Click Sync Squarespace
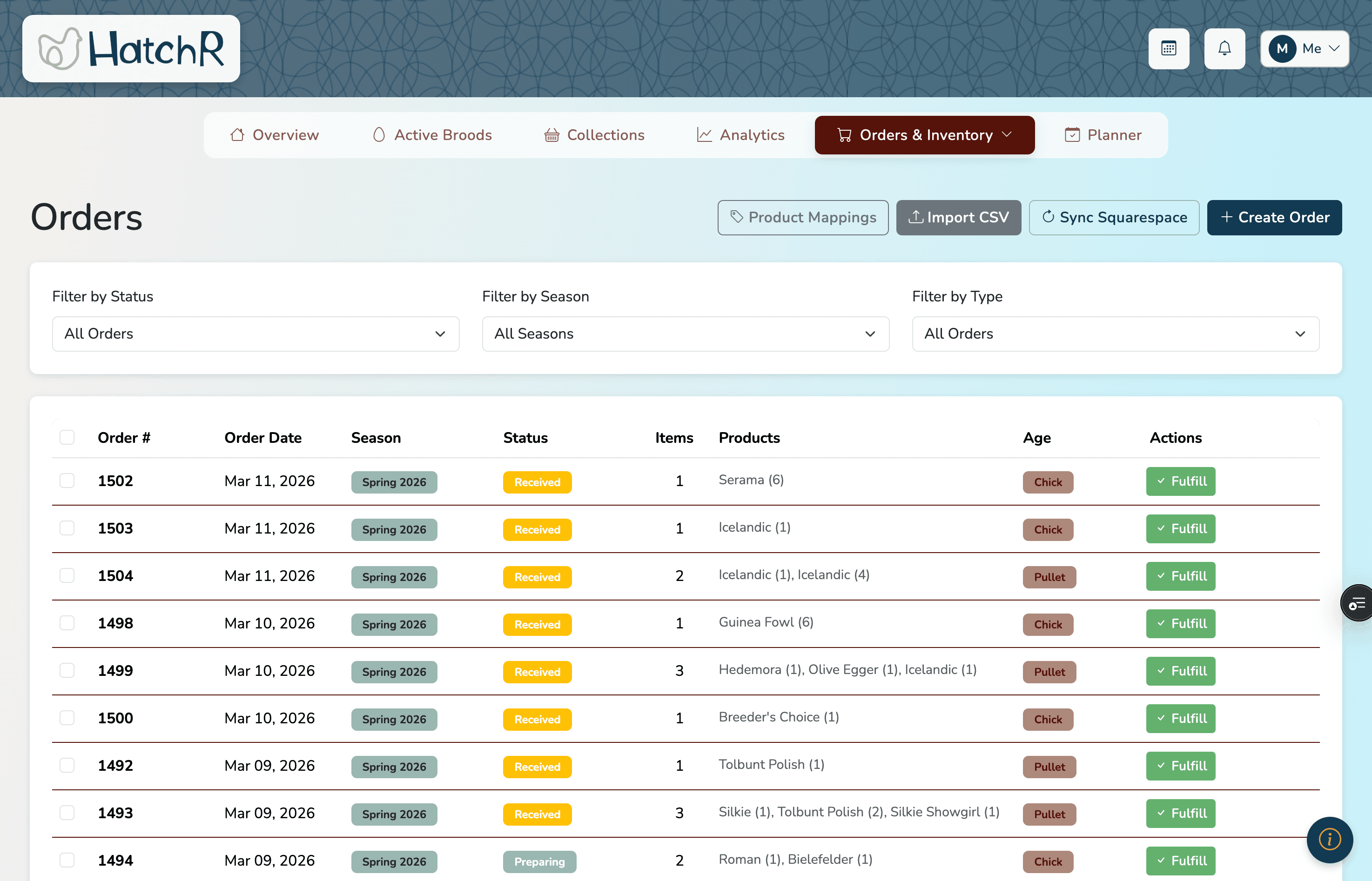 pyautogui.click(x=1114, y=217)
